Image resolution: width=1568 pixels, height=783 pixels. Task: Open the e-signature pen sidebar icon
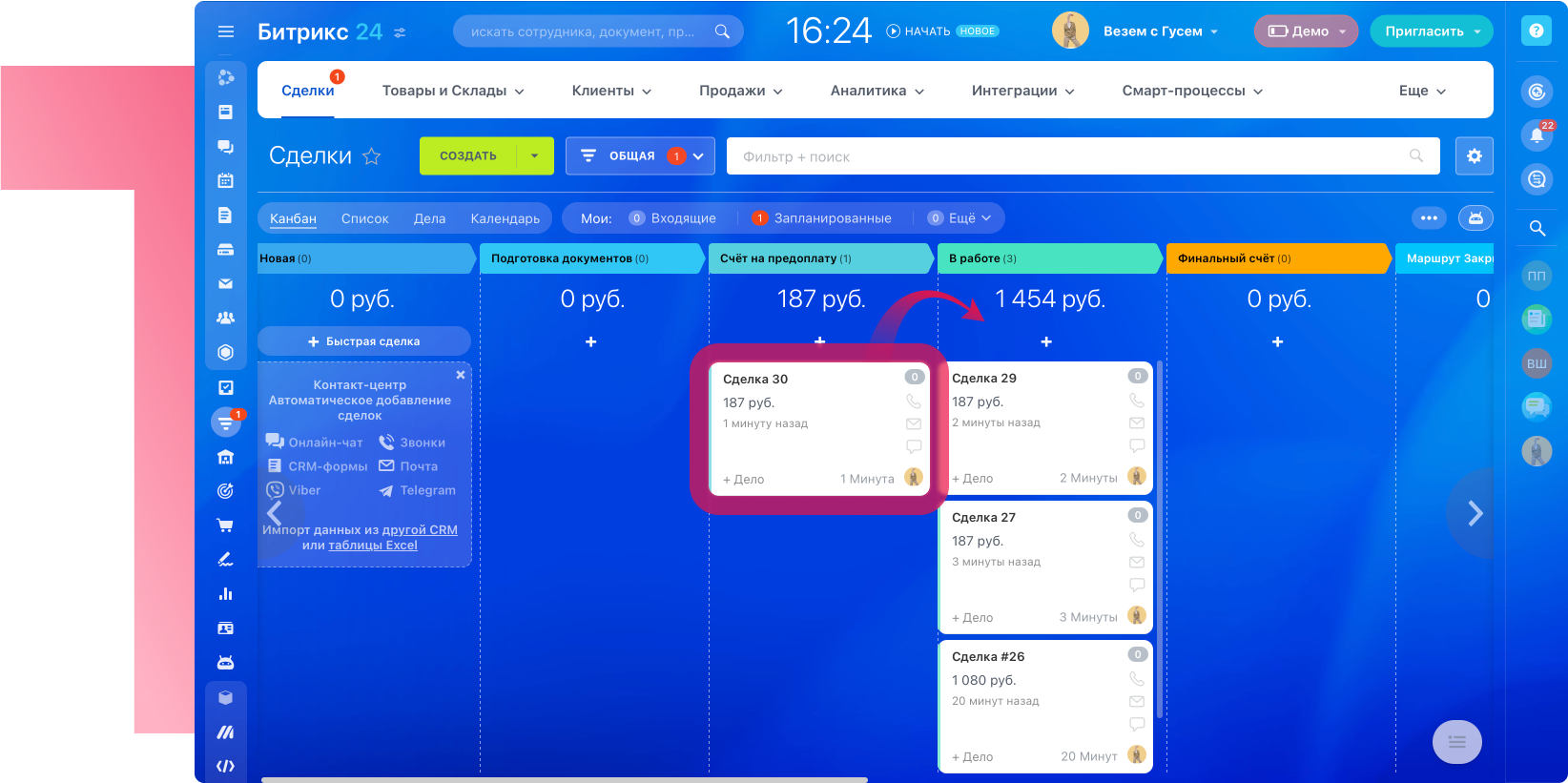(x=225, y=559)
